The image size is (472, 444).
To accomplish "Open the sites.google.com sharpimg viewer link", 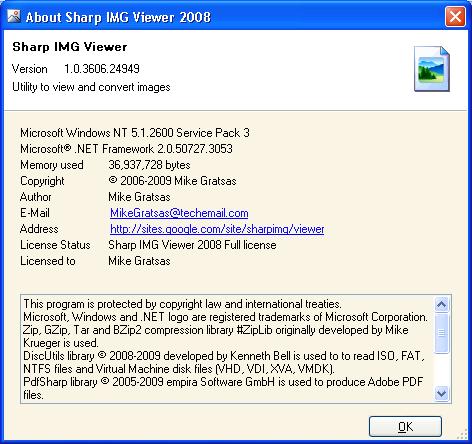I will coord(217,229).
